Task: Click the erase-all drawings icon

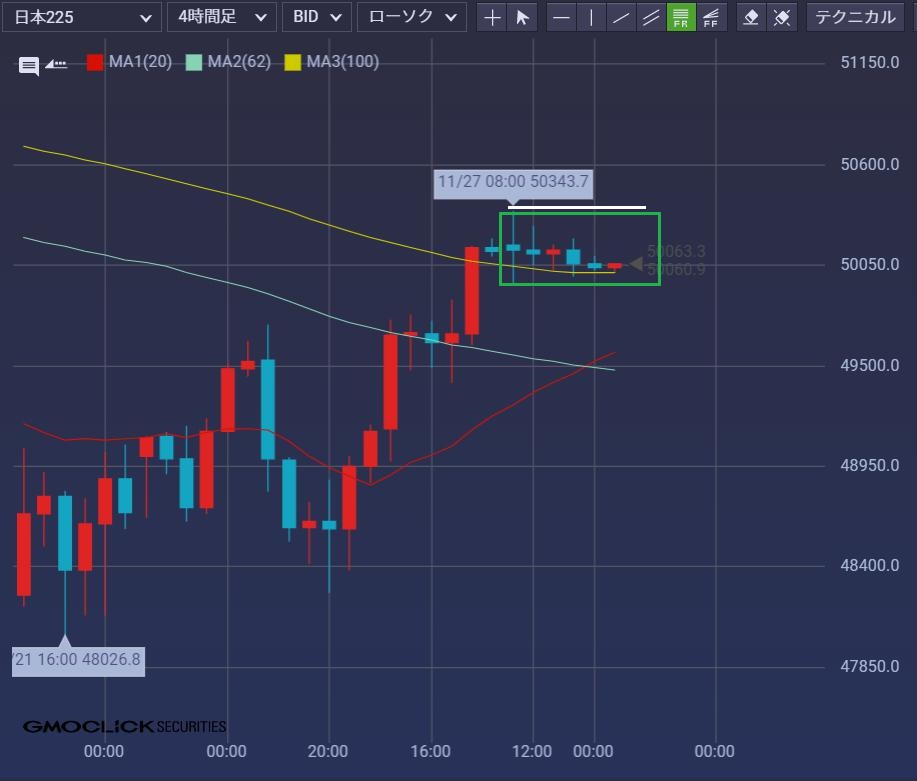Action: pyautogui.click(x=782, y=17)
